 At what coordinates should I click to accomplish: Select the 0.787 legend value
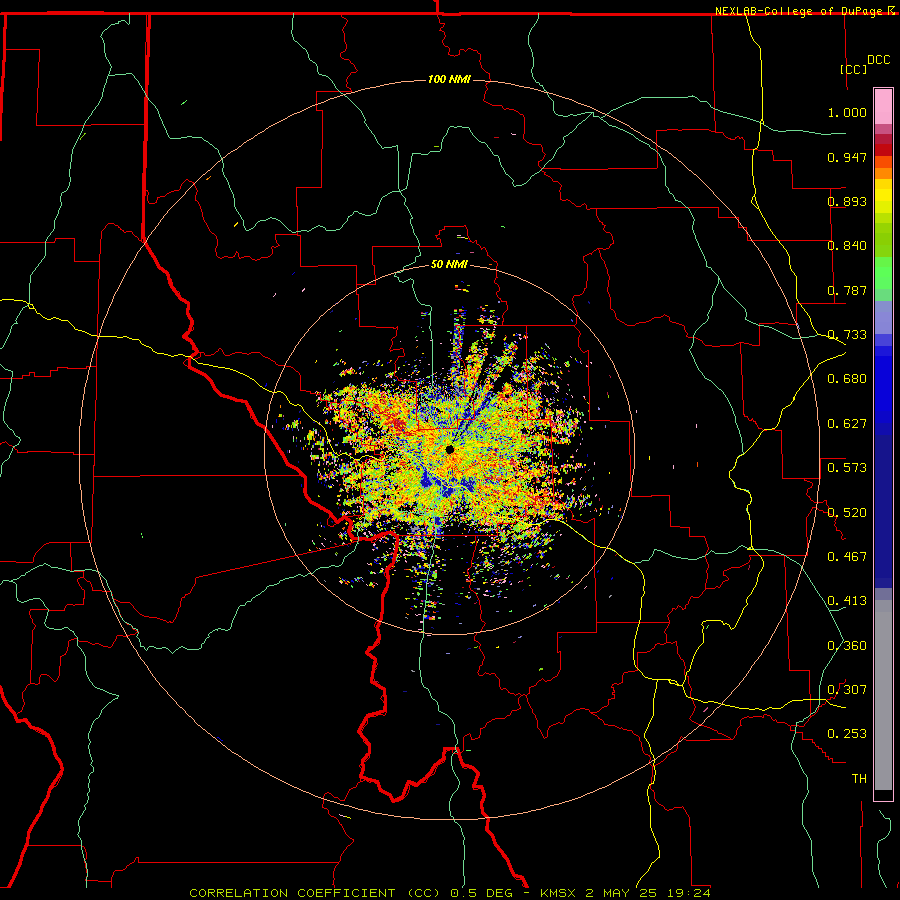point(847,290)
